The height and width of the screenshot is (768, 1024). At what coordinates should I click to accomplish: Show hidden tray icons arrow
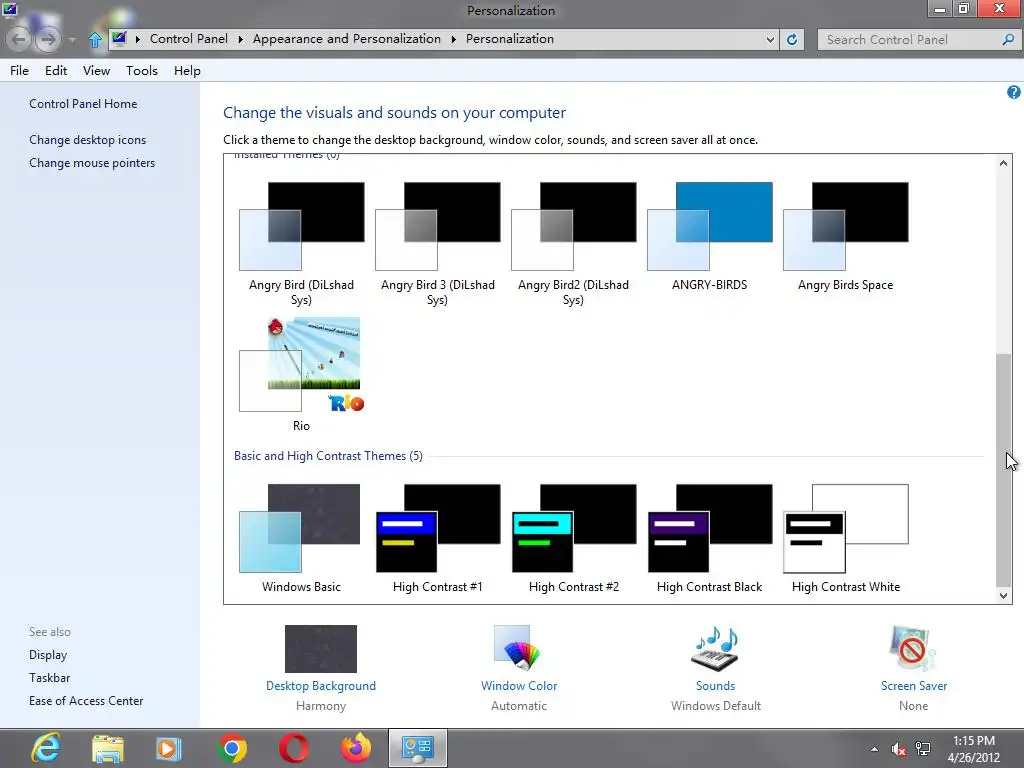click(x=874, y=749)
